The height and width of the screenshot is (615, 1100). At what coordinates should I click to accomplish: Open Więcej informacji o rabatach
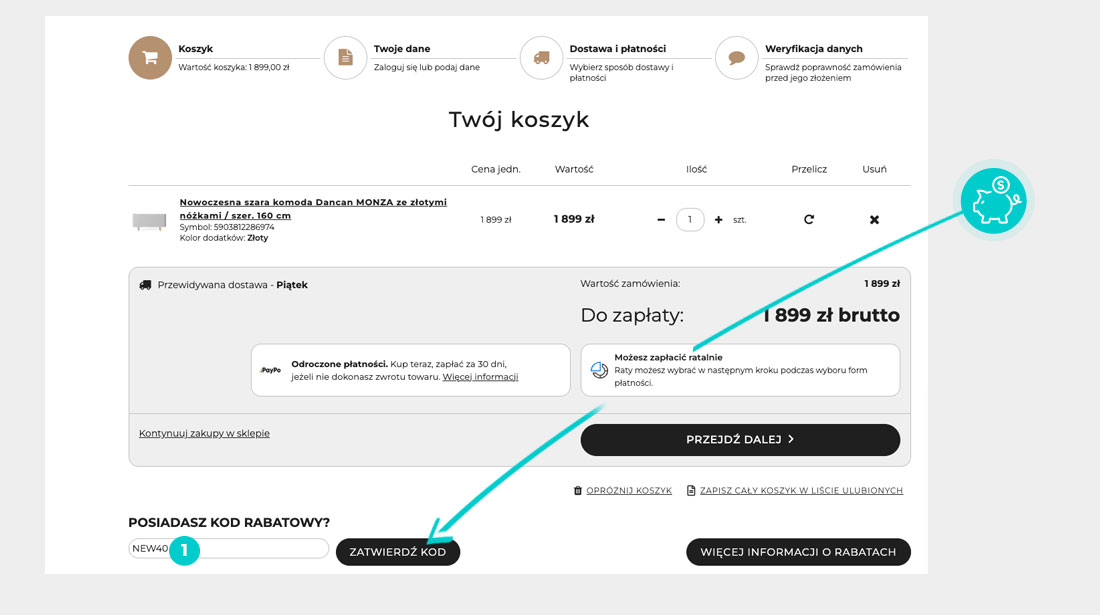[798, 552]
